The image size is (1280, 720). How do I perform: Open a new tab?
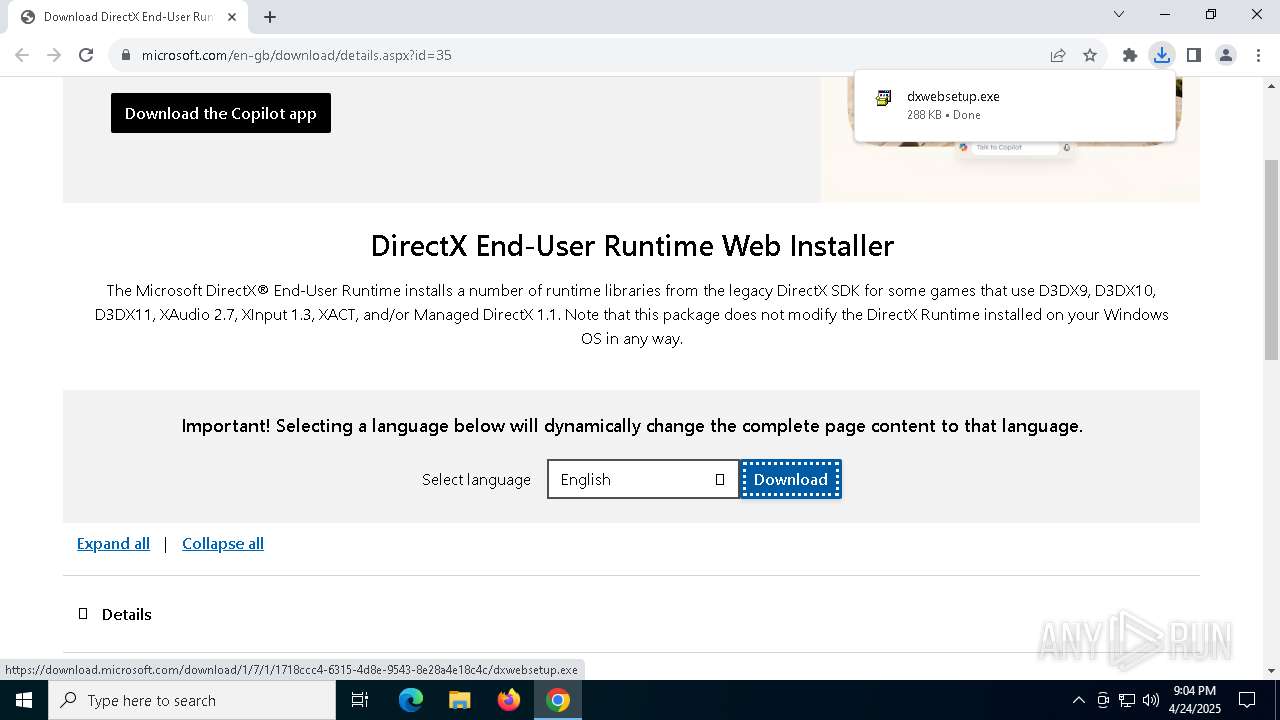[x=270, y=17]
